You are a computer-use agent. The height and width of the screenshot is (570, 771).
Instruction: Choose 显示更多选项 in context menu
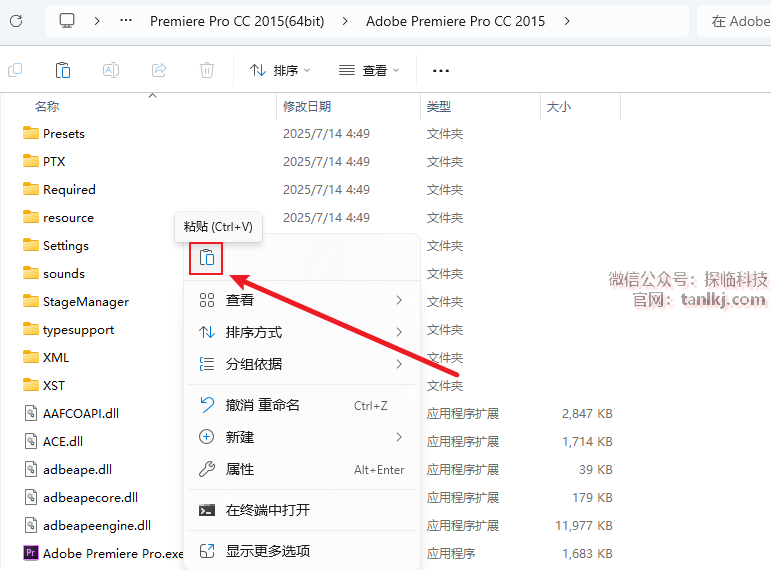(301, 551)
